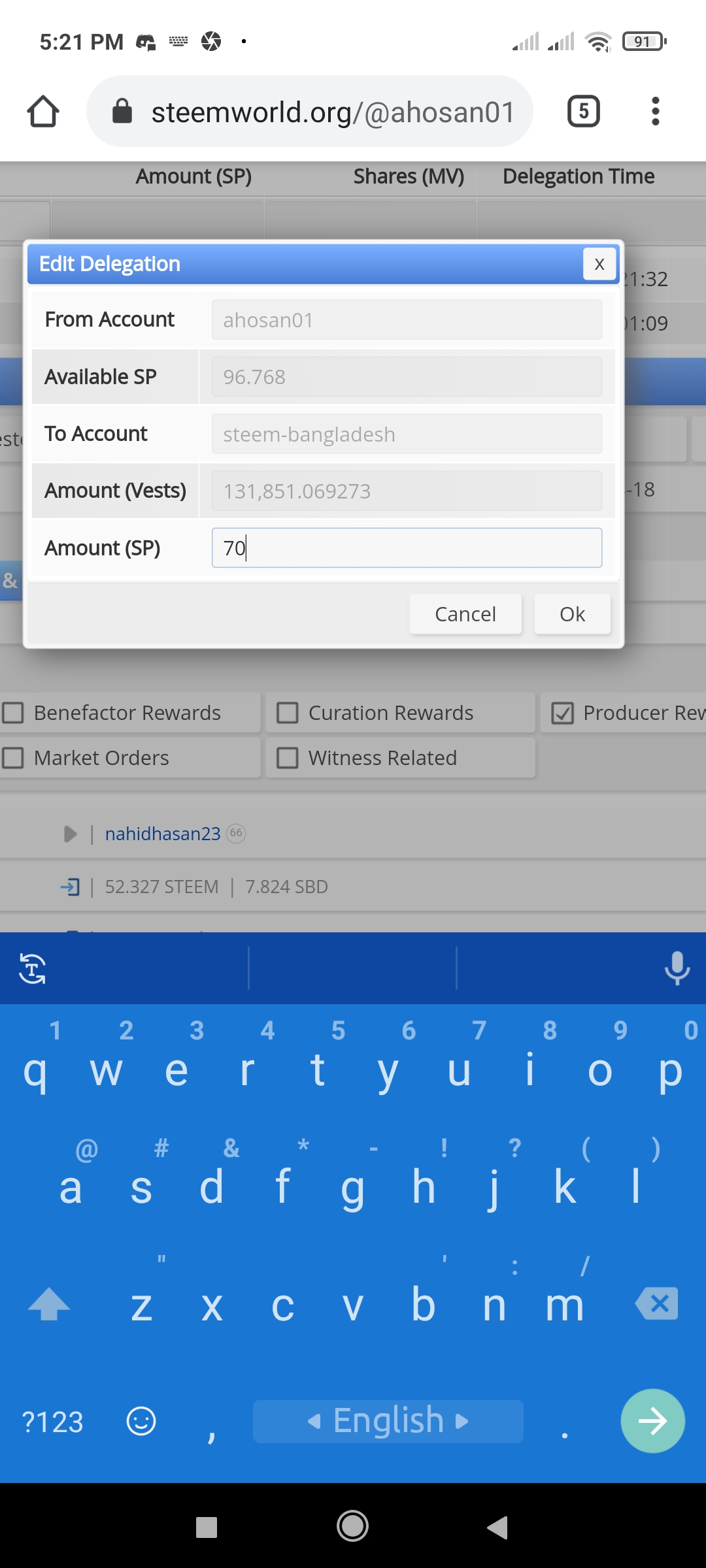The image size is (706, 1568).
Task: Close the Edit Delegation dialog
Action: [x=599, y=264]
